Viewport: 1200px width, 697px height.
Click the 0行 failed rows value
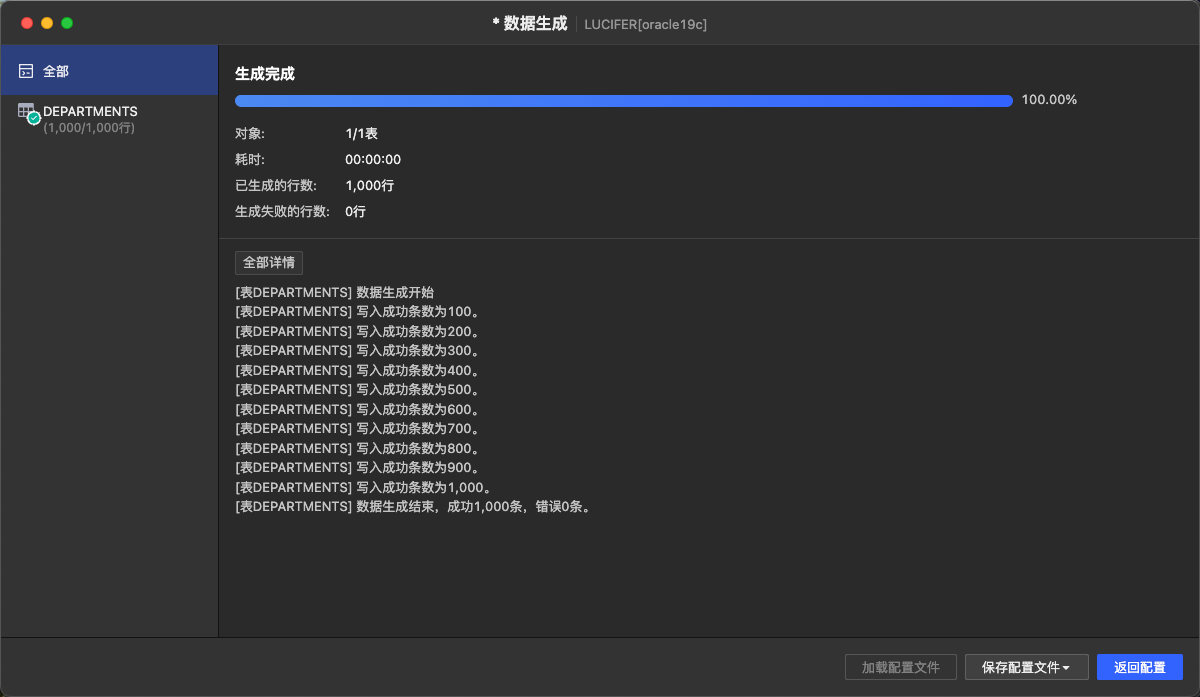pos(355,211)
